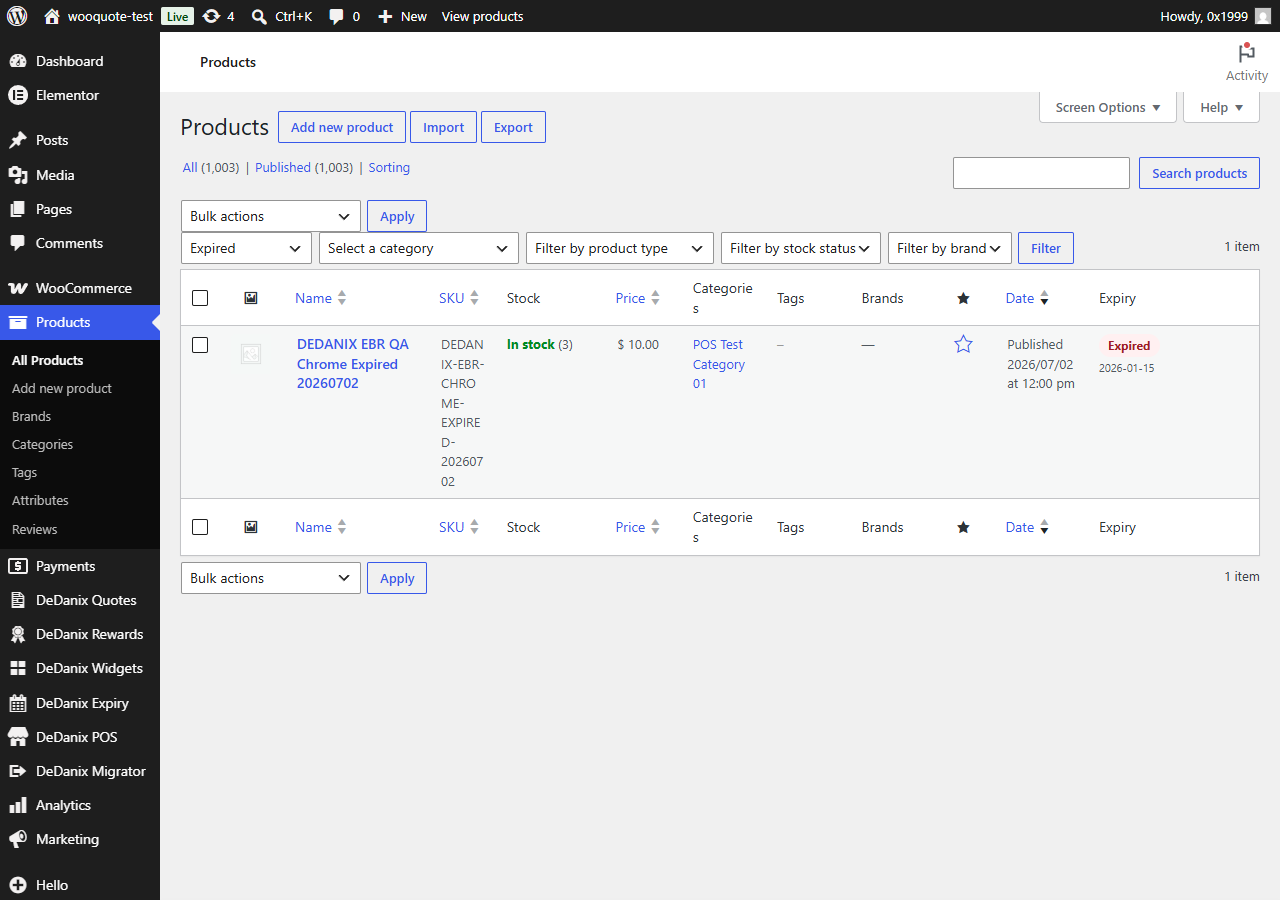This screenshot has height=900, width=1280.
Task: Open Media library in the sidebar
Action: click(x=80, y=175)
